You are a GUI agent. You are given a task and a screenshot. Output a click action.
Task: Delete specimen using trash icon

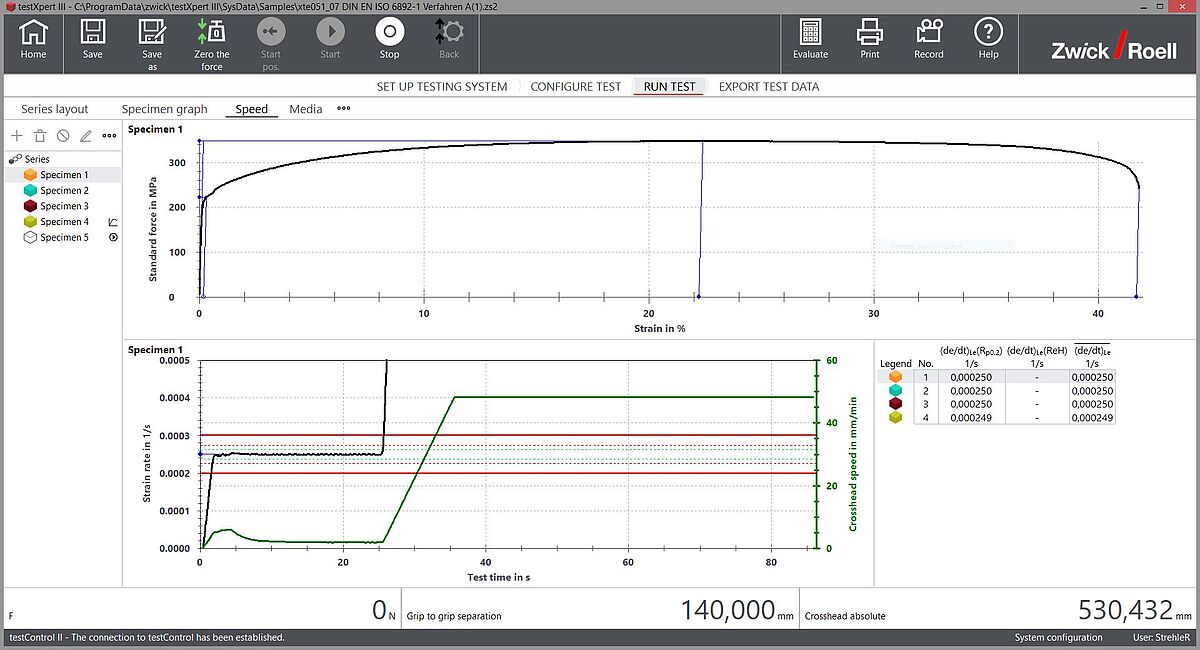pyautogui.click(x=40, y=135)
